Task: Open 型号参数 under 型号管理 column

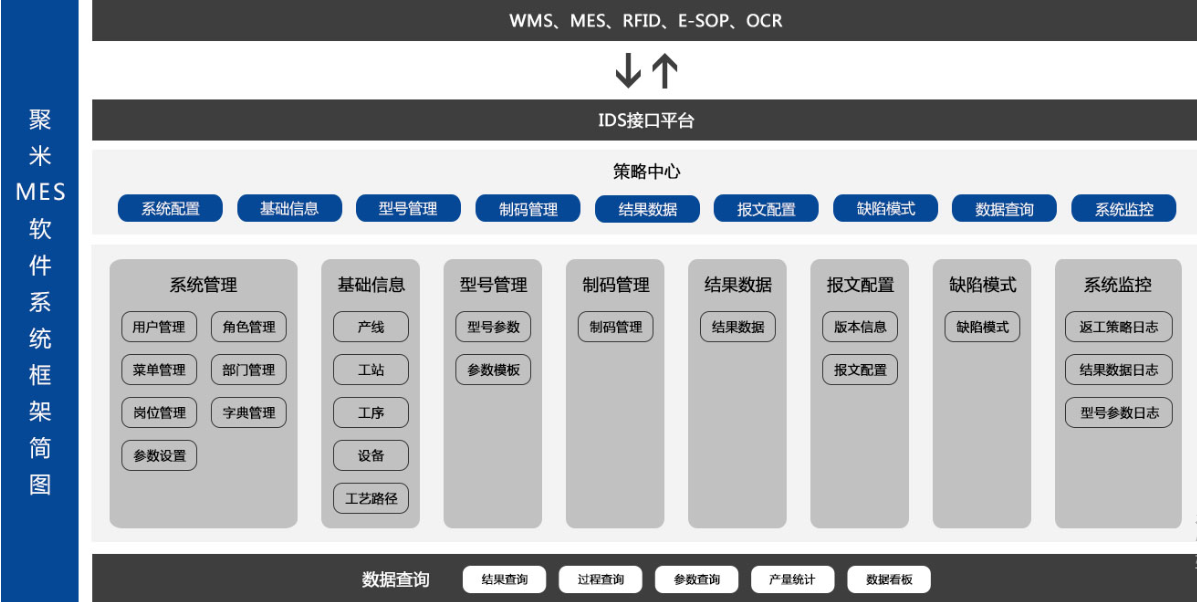Action: click(493, 327)
